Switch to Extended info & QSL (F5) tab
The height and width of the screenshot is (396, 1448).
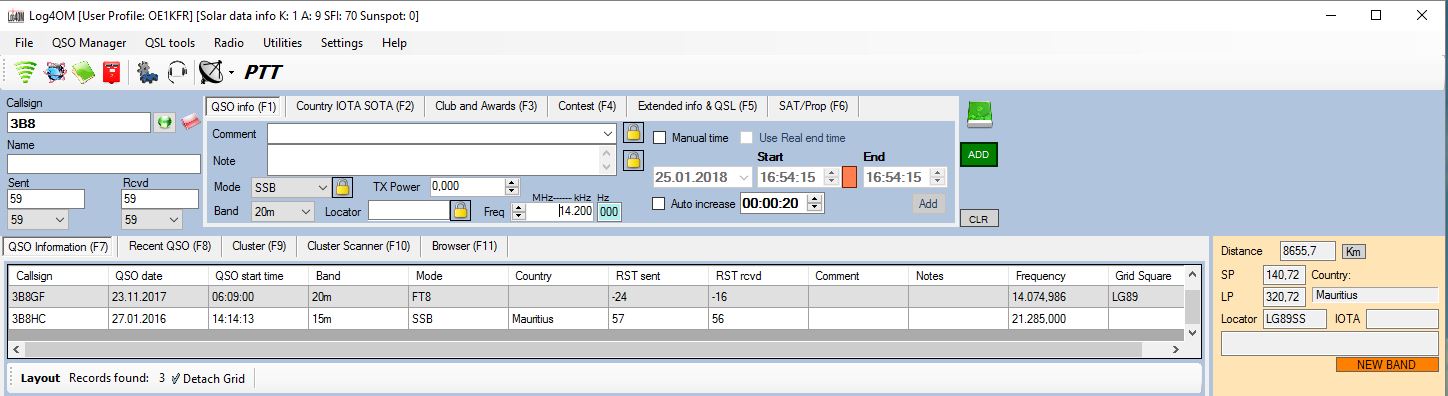click(x=697, y=106)
